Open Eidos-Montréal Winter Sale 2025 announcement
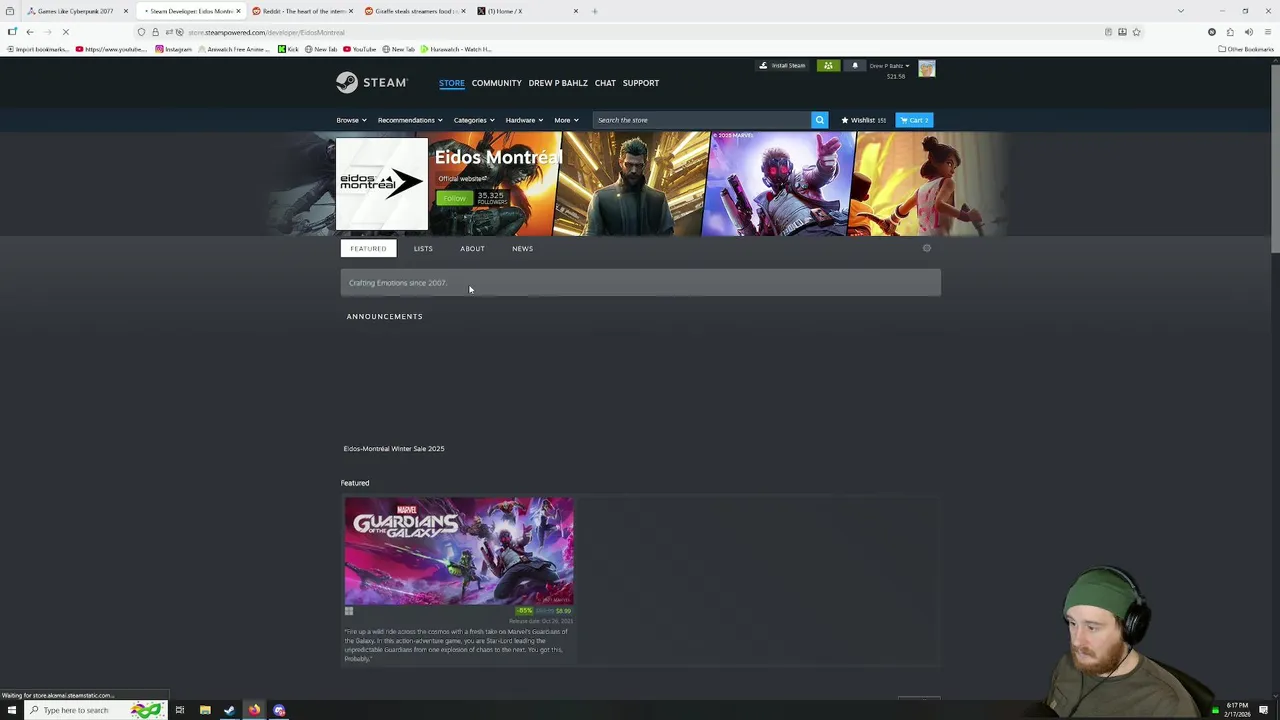 click(394, 449)
